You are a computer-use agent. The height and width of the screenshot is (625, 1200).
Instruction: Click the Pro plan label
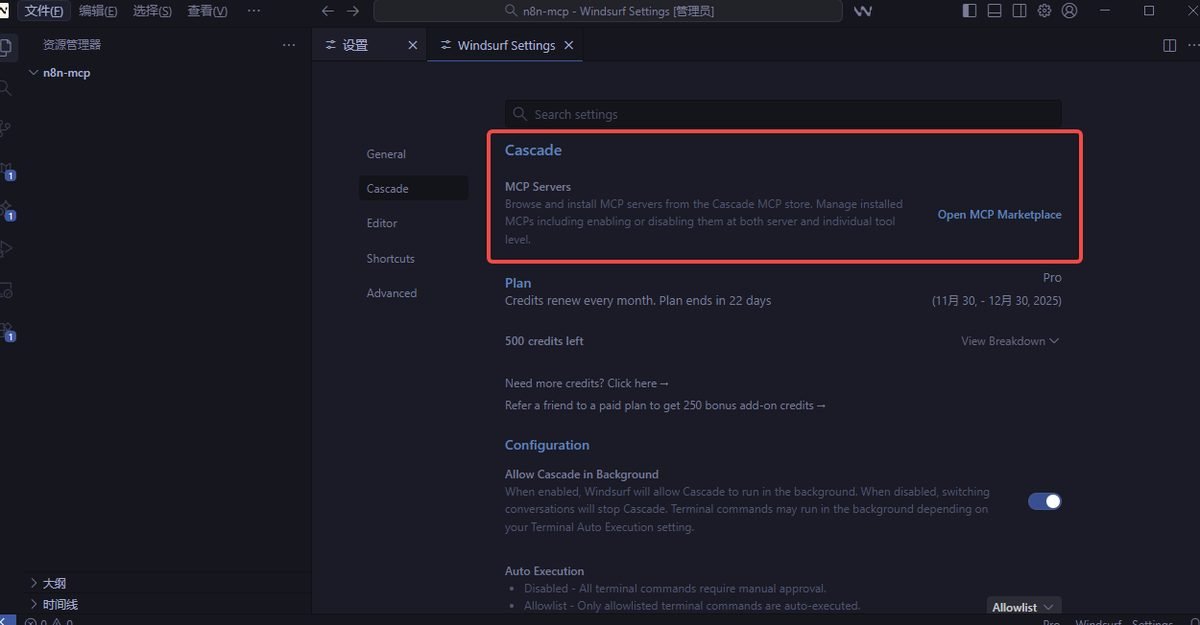1052,278
